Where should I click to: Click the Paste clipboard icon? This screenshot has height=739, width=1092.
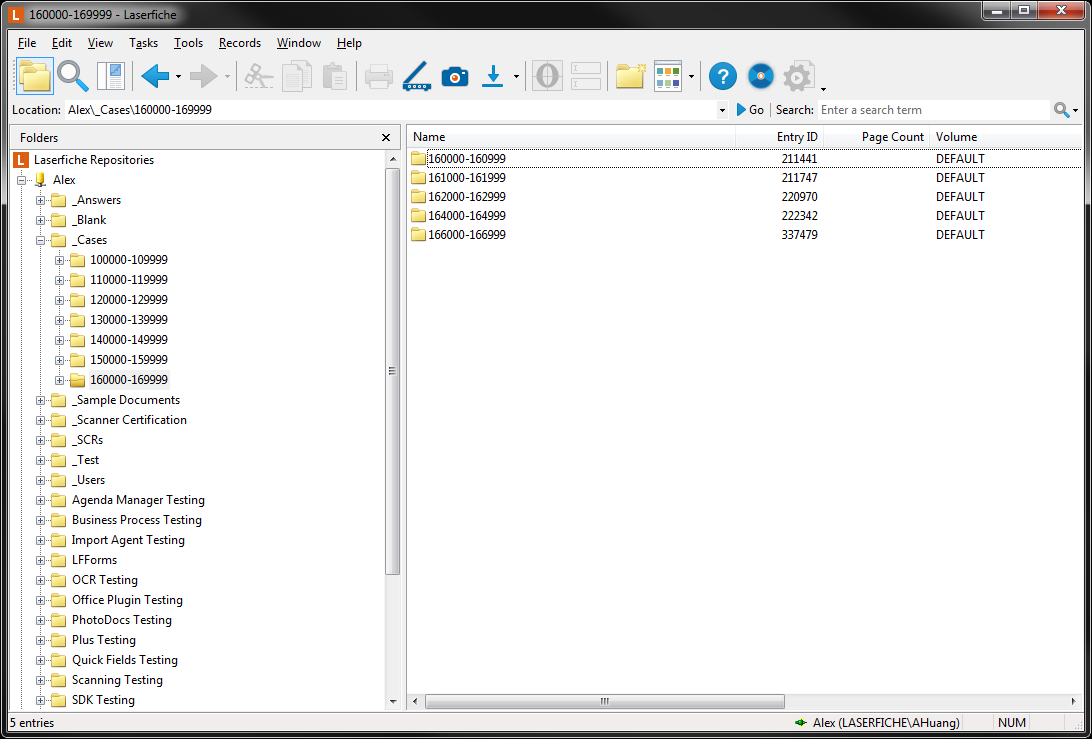(x=335, y=76)
